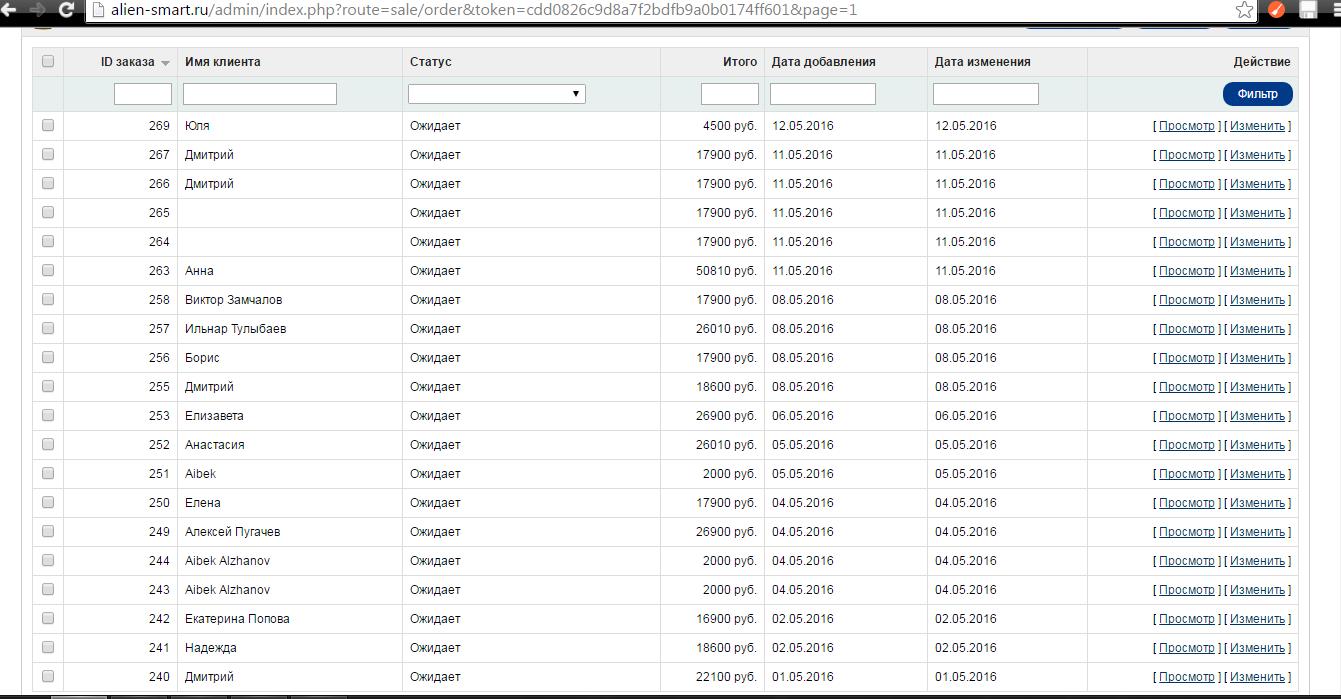Screen dimensions: 1341x699
Task: View order 265 via Просмотр
Action: 1186,213
